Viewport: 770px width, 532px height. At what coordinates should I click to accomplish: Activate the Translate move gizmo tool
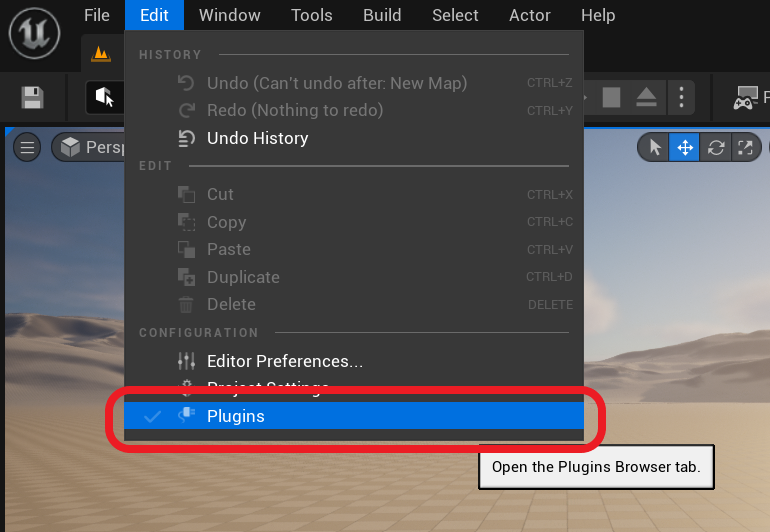coord(685,148)
